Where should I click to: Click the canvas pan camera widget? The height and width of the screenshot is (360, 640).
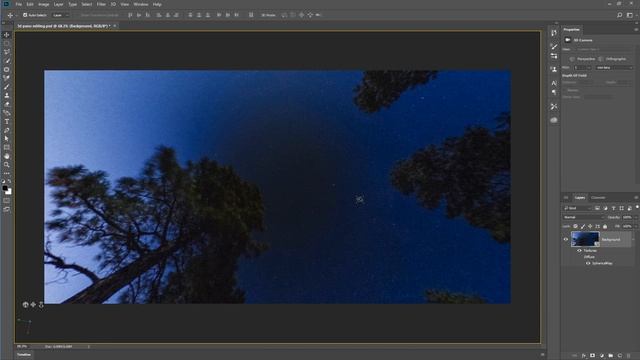click(33, 304)
